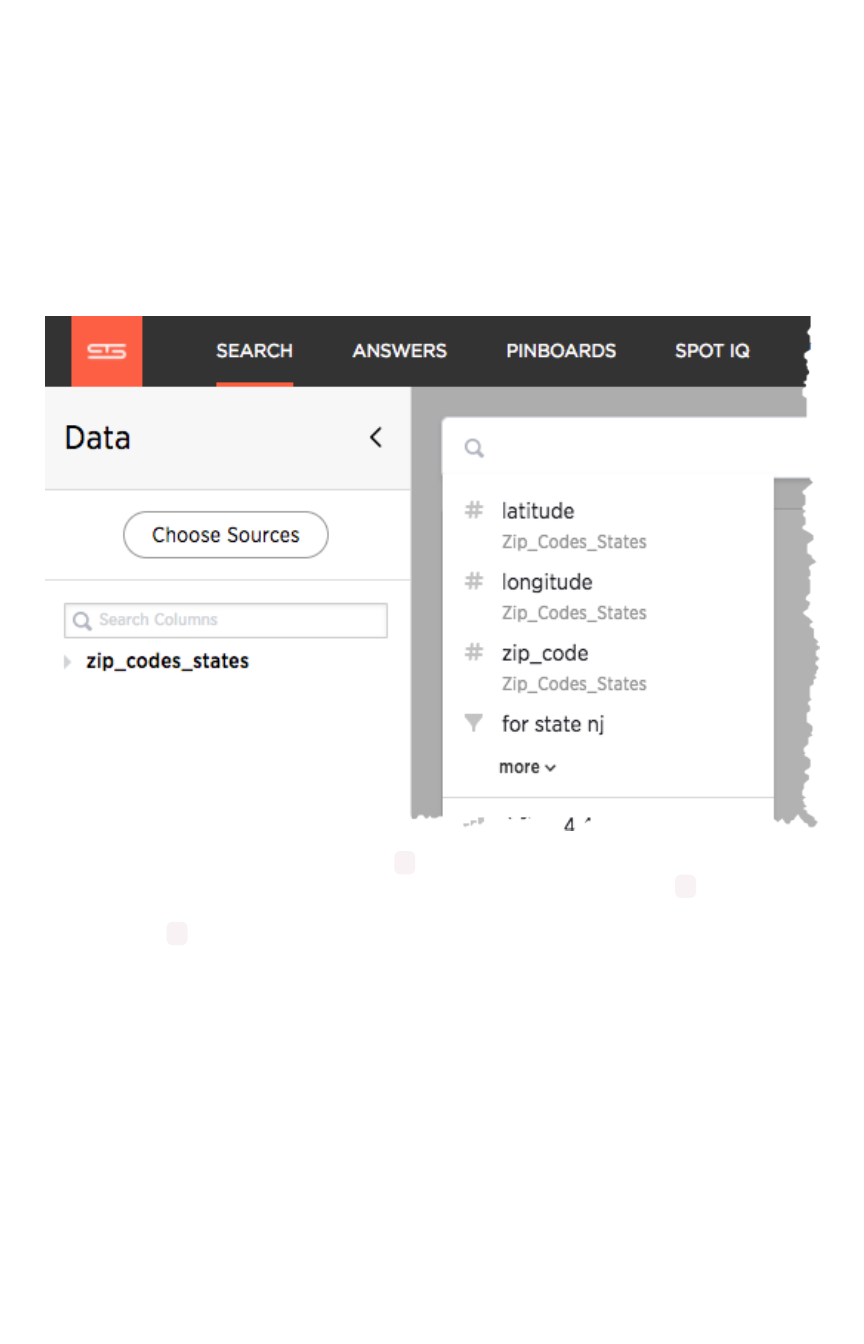The width and height of the screenshot is (864, 1344).
Task: Click the hash icon beside longitude
Action: 474,582
